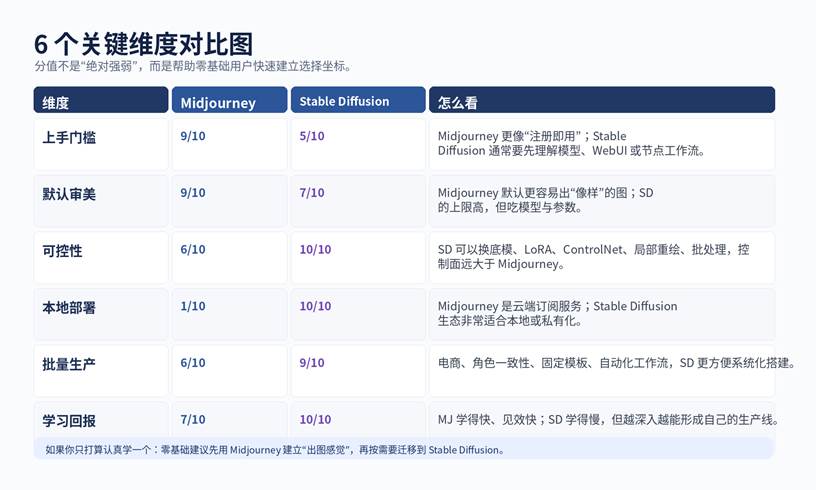Screen dimensions: 816x490
Task: Select Stable Diffusion's 9/10 score for 批量生产
Action: pyautogui.click(x=312, y=363)
